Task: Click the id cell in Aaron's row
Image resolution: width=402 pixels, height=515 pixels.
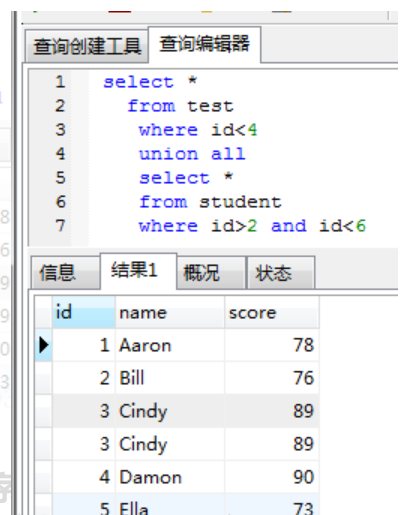Action: click(84, 345)
